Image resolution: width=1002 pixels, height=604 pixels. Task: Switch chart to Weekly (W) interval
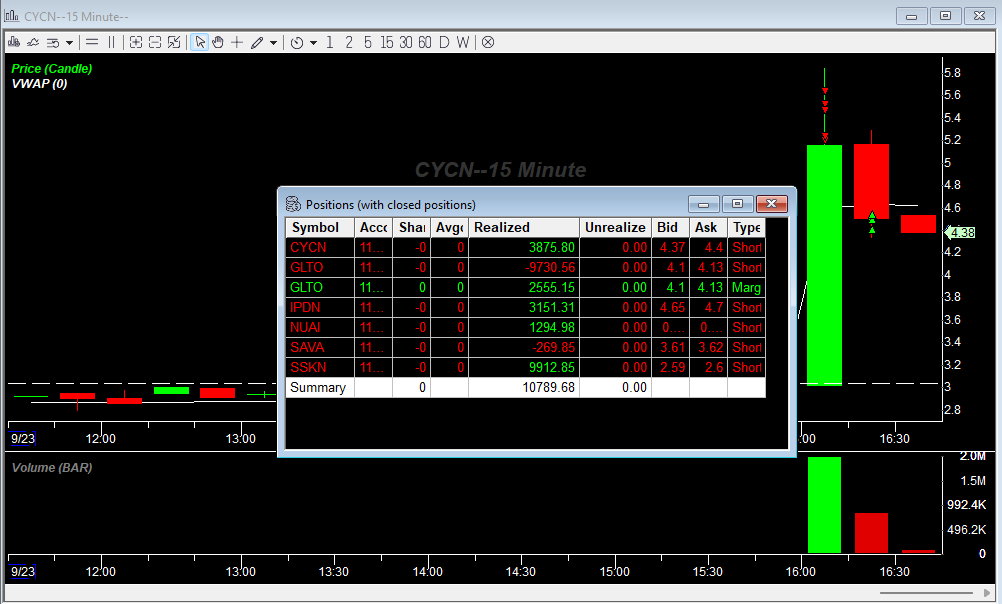pyautogui.click(x=463, y=42)
